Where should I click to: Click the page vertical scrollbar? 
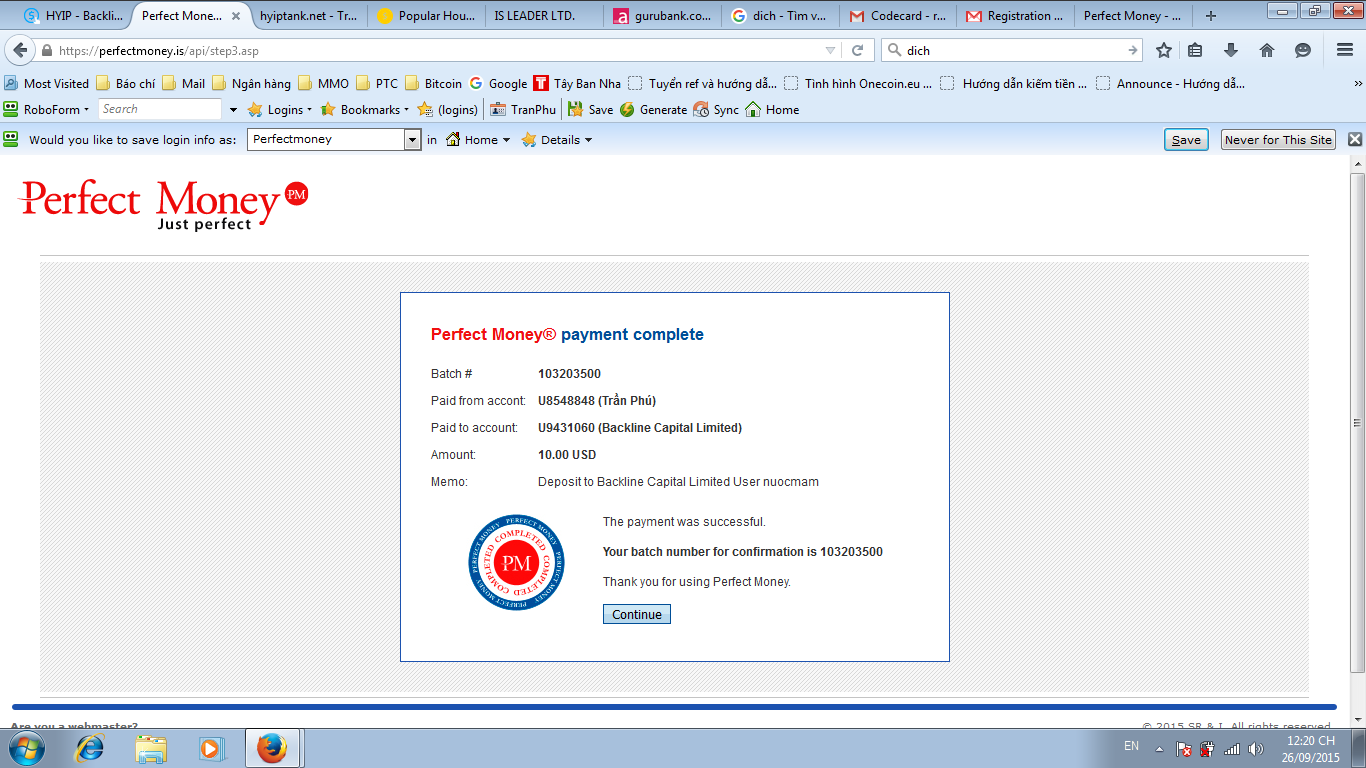pos(1357,423)
